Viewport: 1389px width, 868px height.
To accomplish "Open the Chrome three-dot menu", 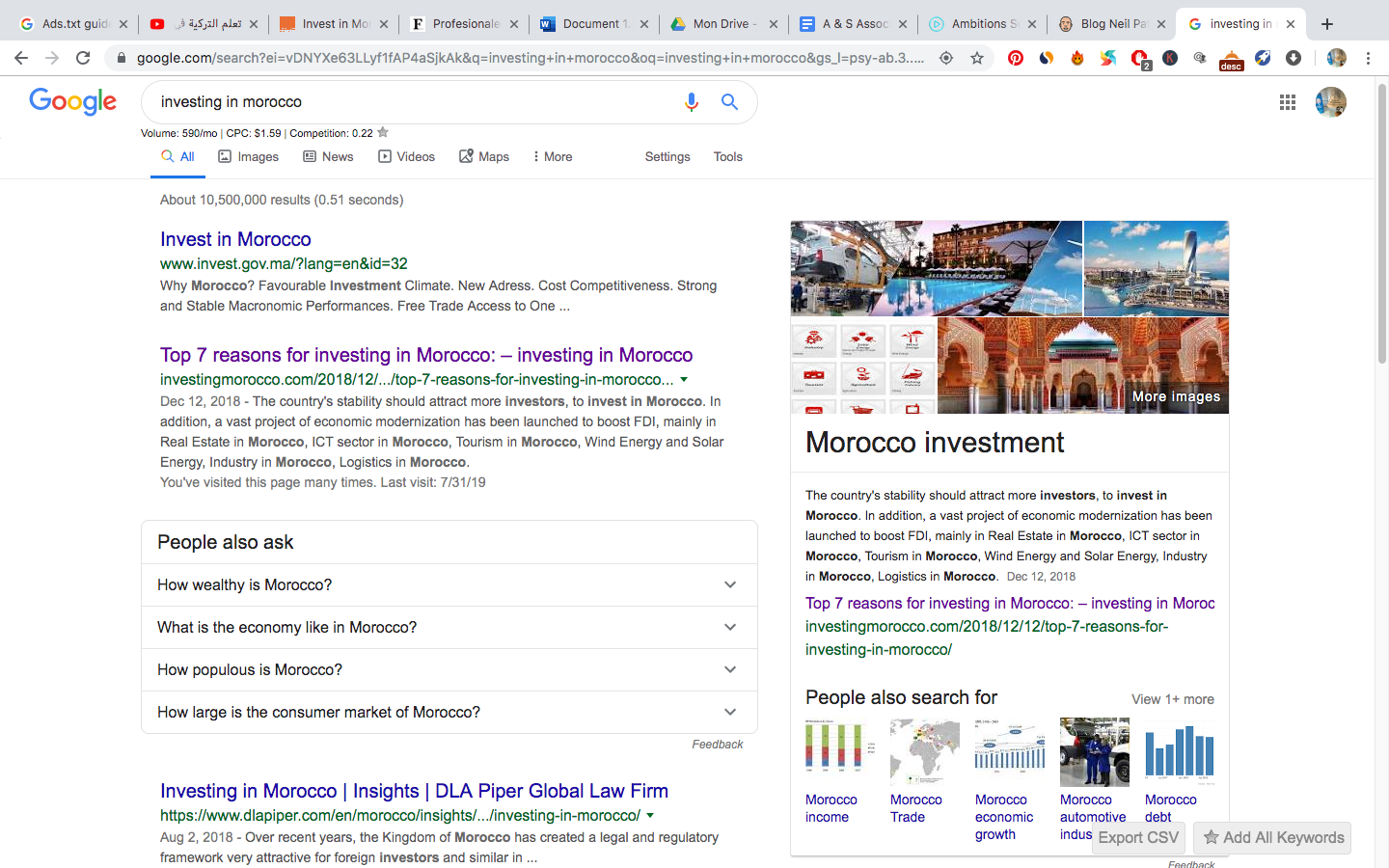I will (1368, 58).
